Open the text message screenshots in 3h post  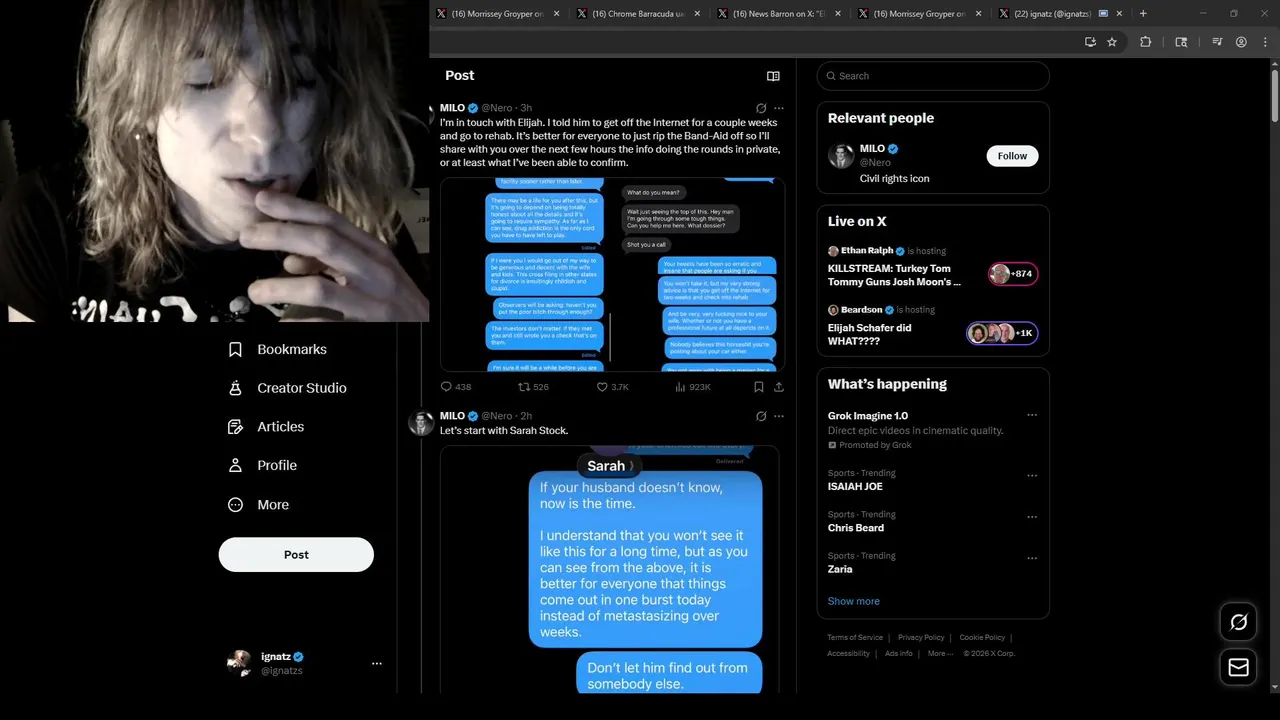point(612,275)
